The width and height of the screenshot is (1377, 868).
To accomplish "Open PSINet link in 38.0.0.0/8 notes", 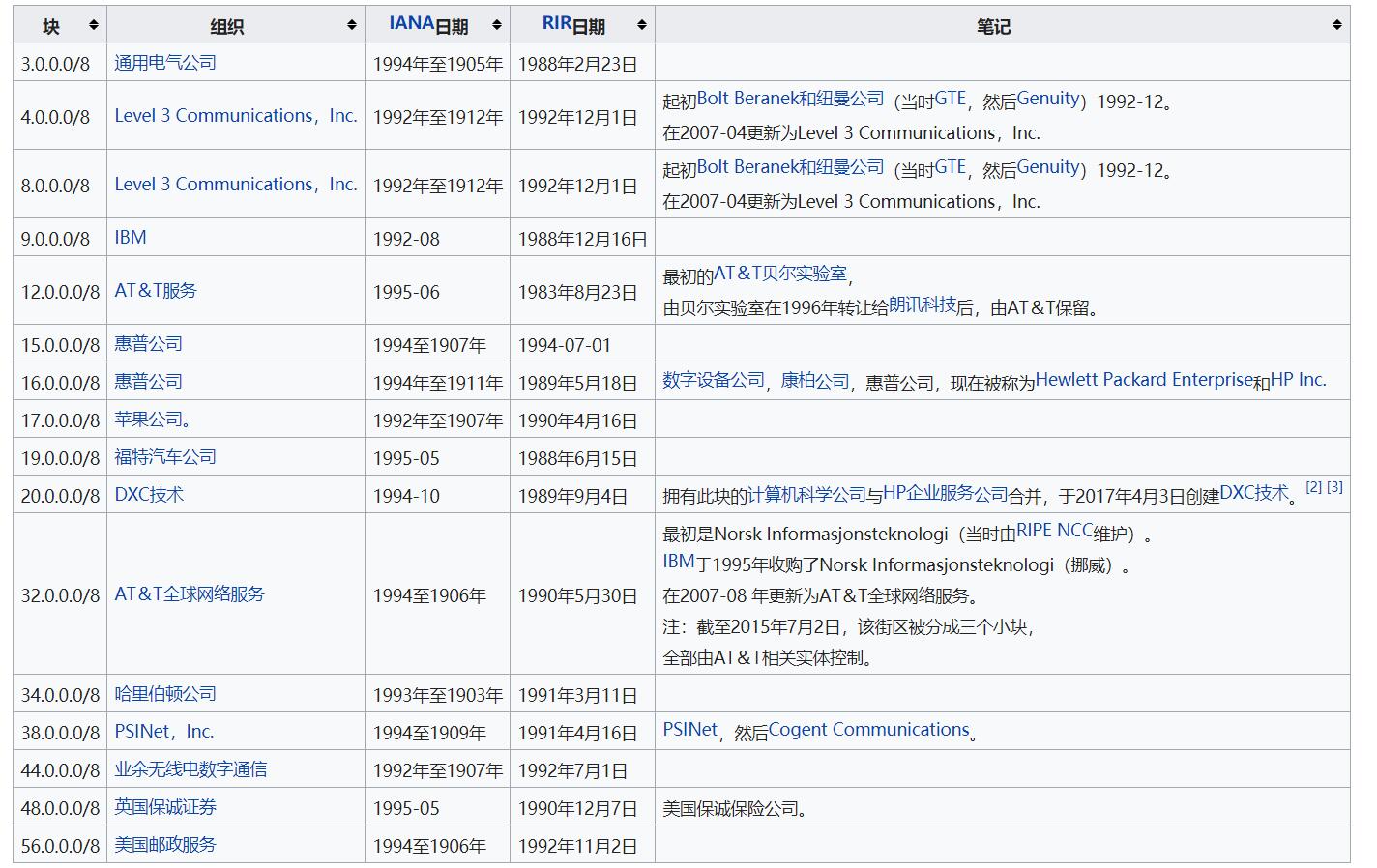I will 690,730.
